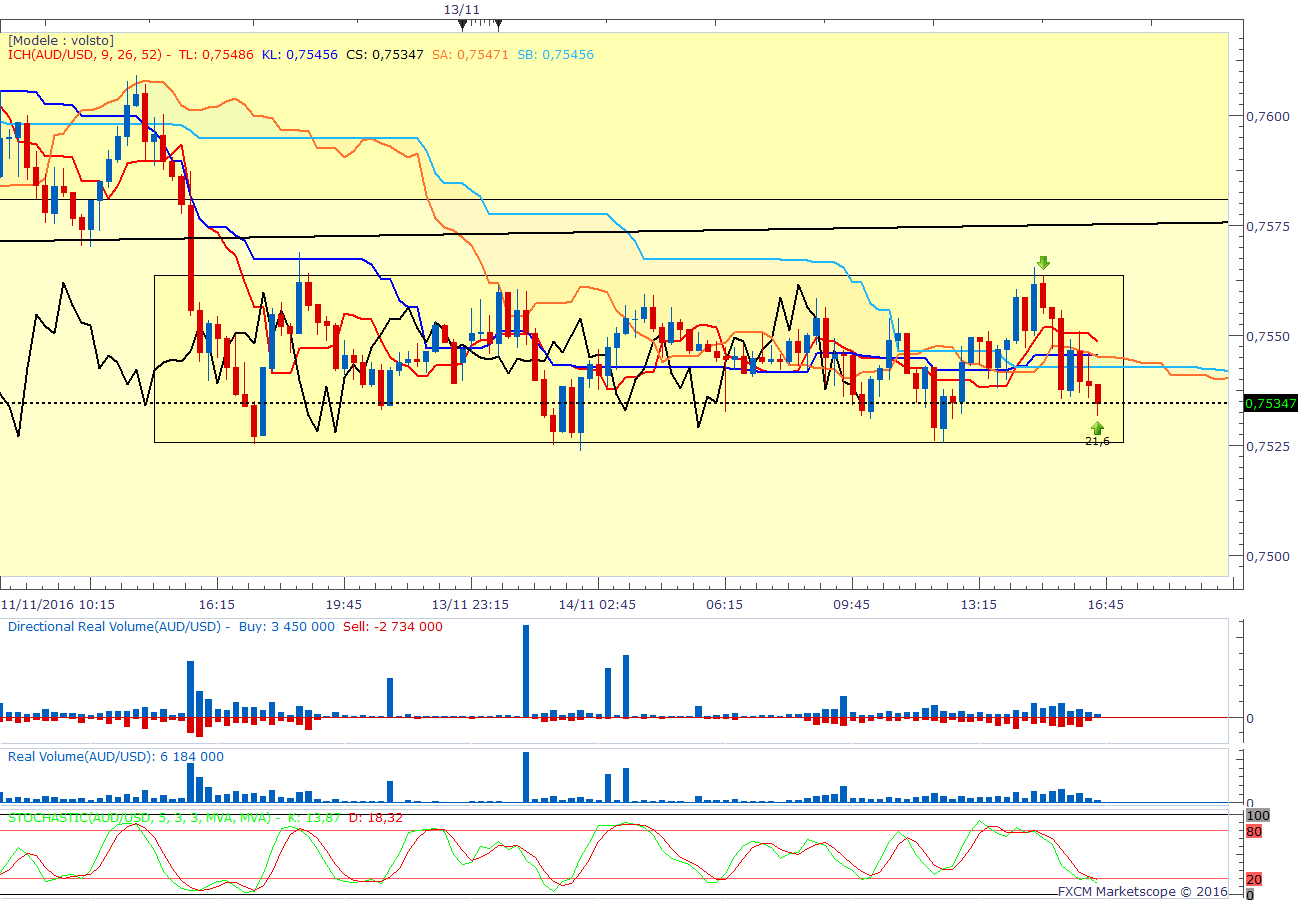Select the 13/11 date marker on top ruler
The width and height of the screenshot is (1301, 900).
(462, 9)
